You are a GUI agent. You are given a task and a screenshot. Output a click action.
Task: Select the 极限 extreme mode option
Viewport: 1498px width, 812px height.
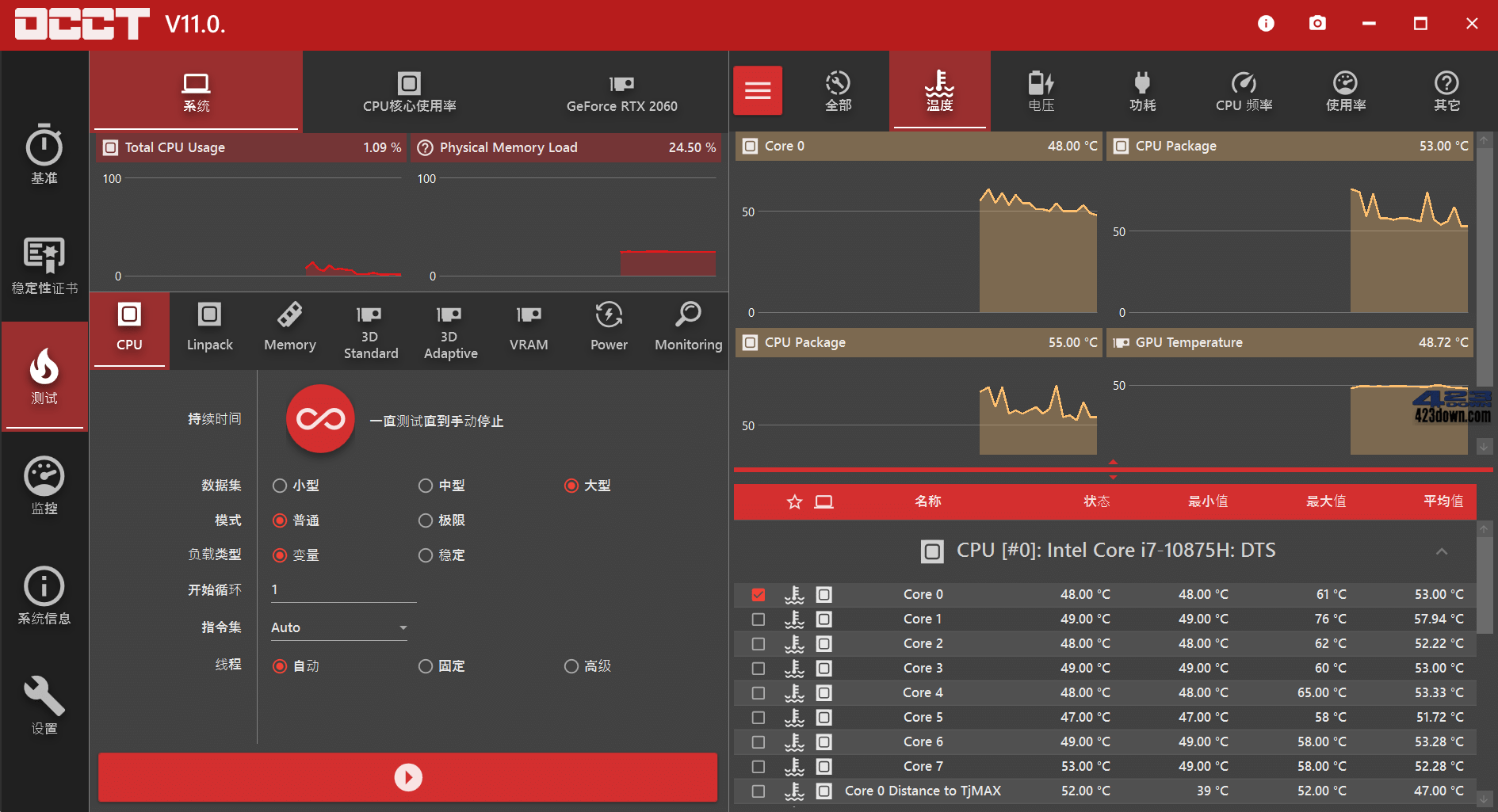pyautogui.click(x=426, y=520)
